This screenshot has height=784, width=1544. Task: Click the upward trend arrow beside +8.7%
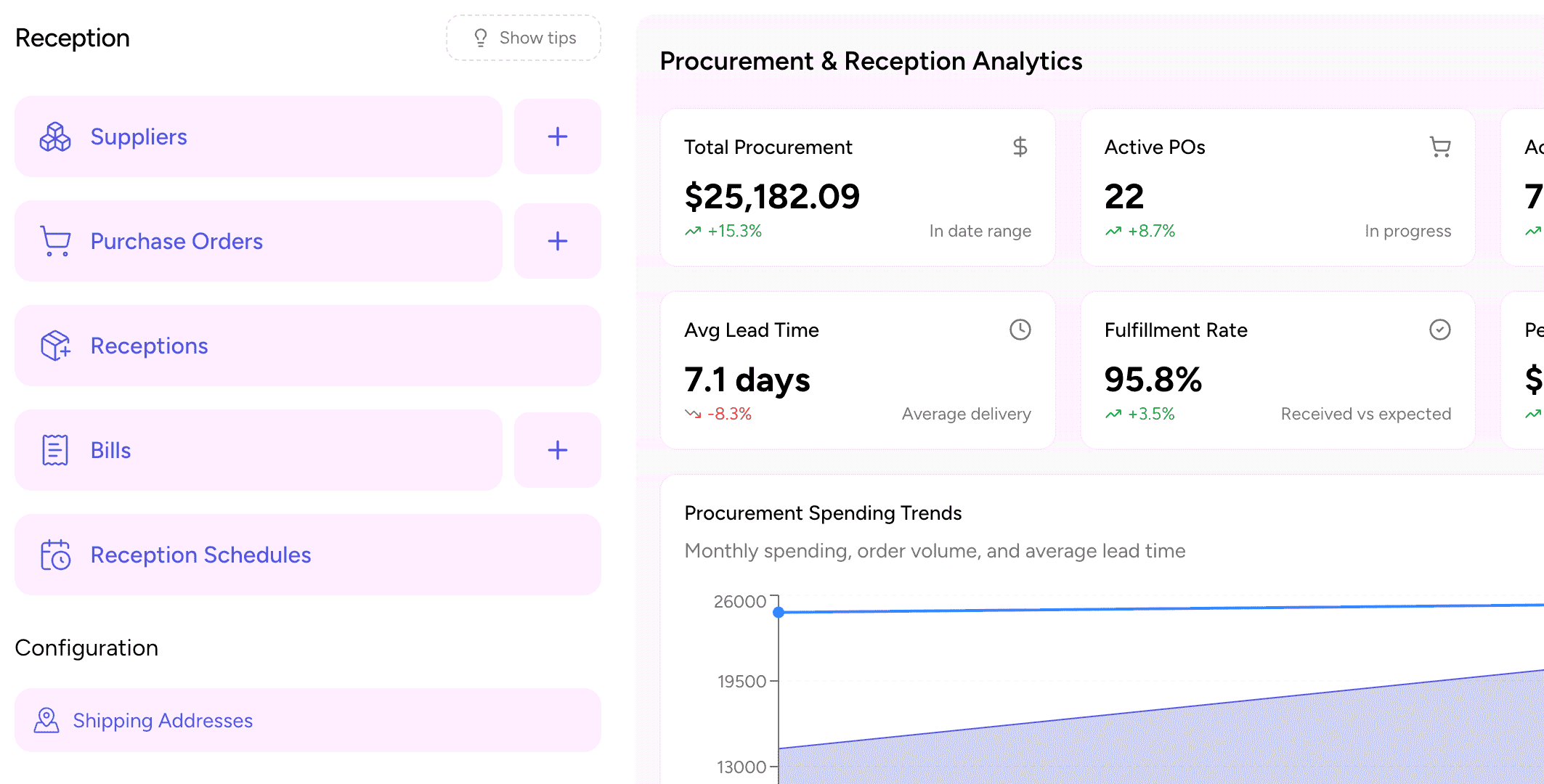(1113, 231)
